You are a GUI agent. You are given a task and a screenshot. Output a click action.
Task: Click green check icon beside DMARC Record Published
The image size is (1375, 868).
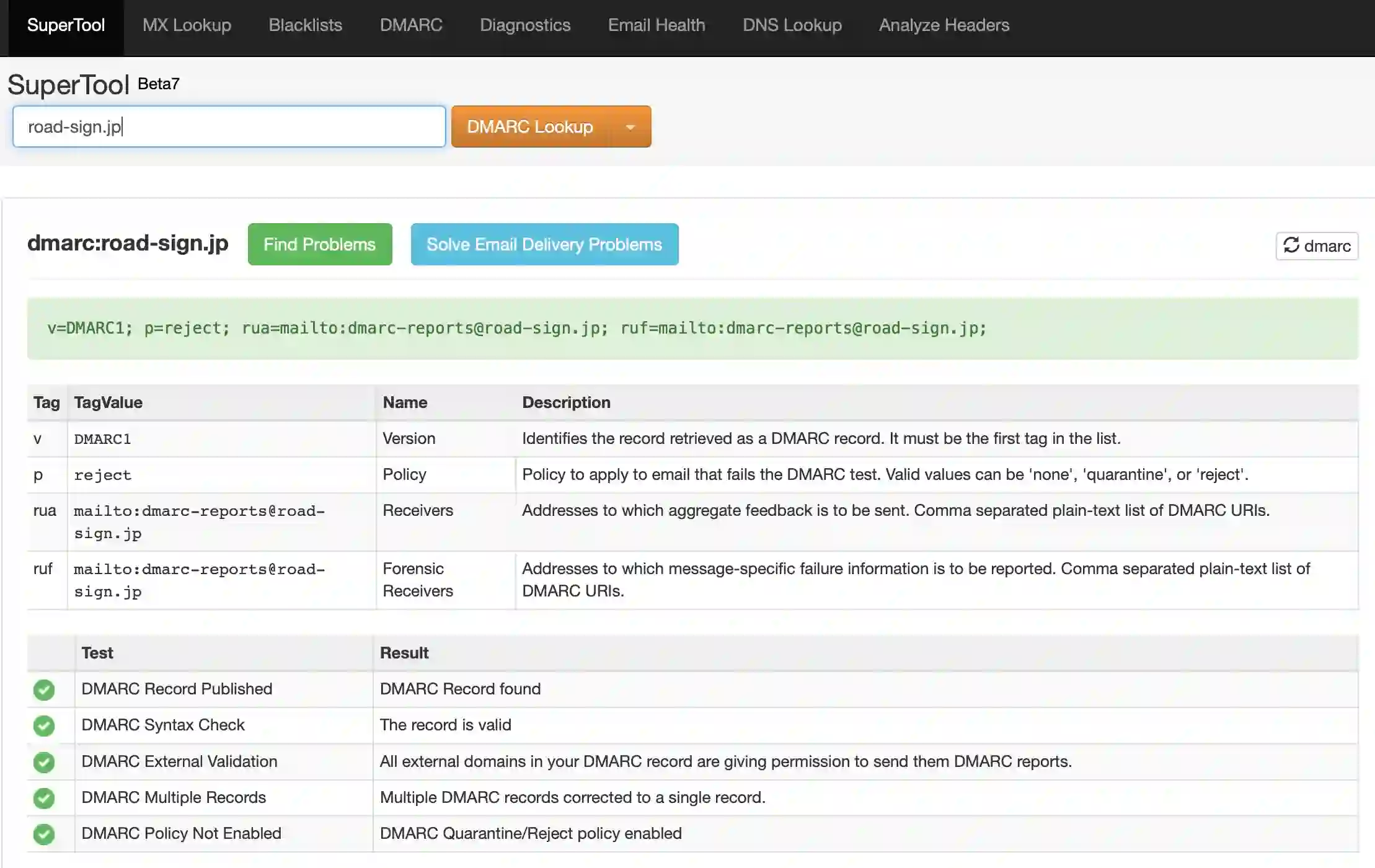[x=44, y=689]
